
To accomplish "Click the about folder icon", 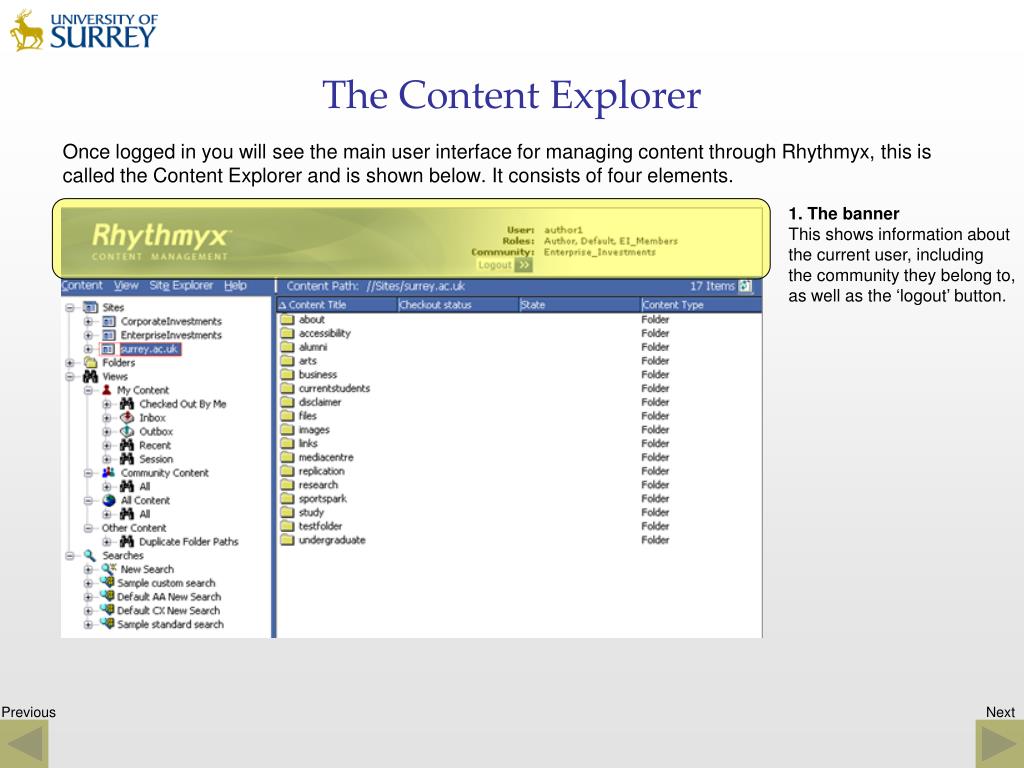I will click(x=287, y=319).
